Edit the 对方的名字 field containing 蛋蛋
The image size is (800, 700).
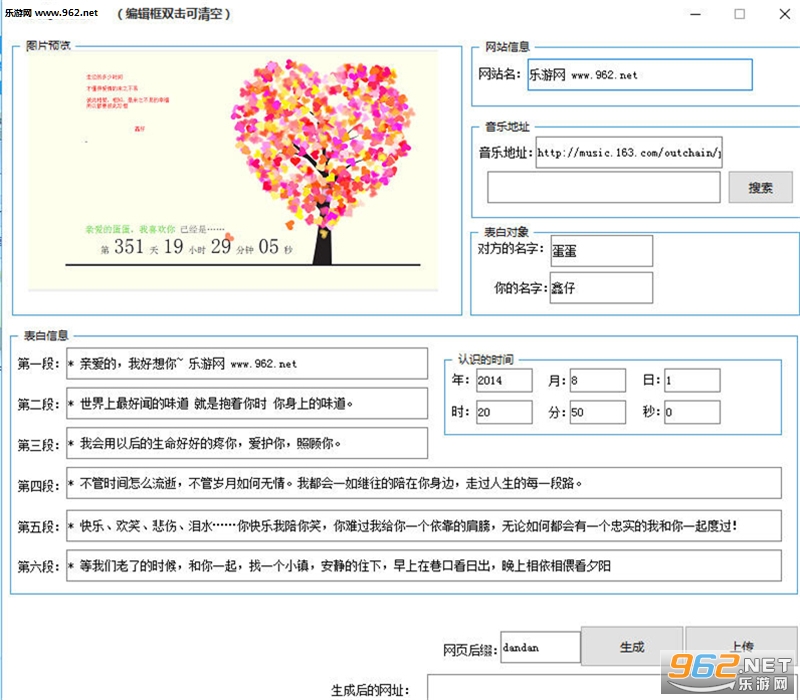tap(602, 251)
